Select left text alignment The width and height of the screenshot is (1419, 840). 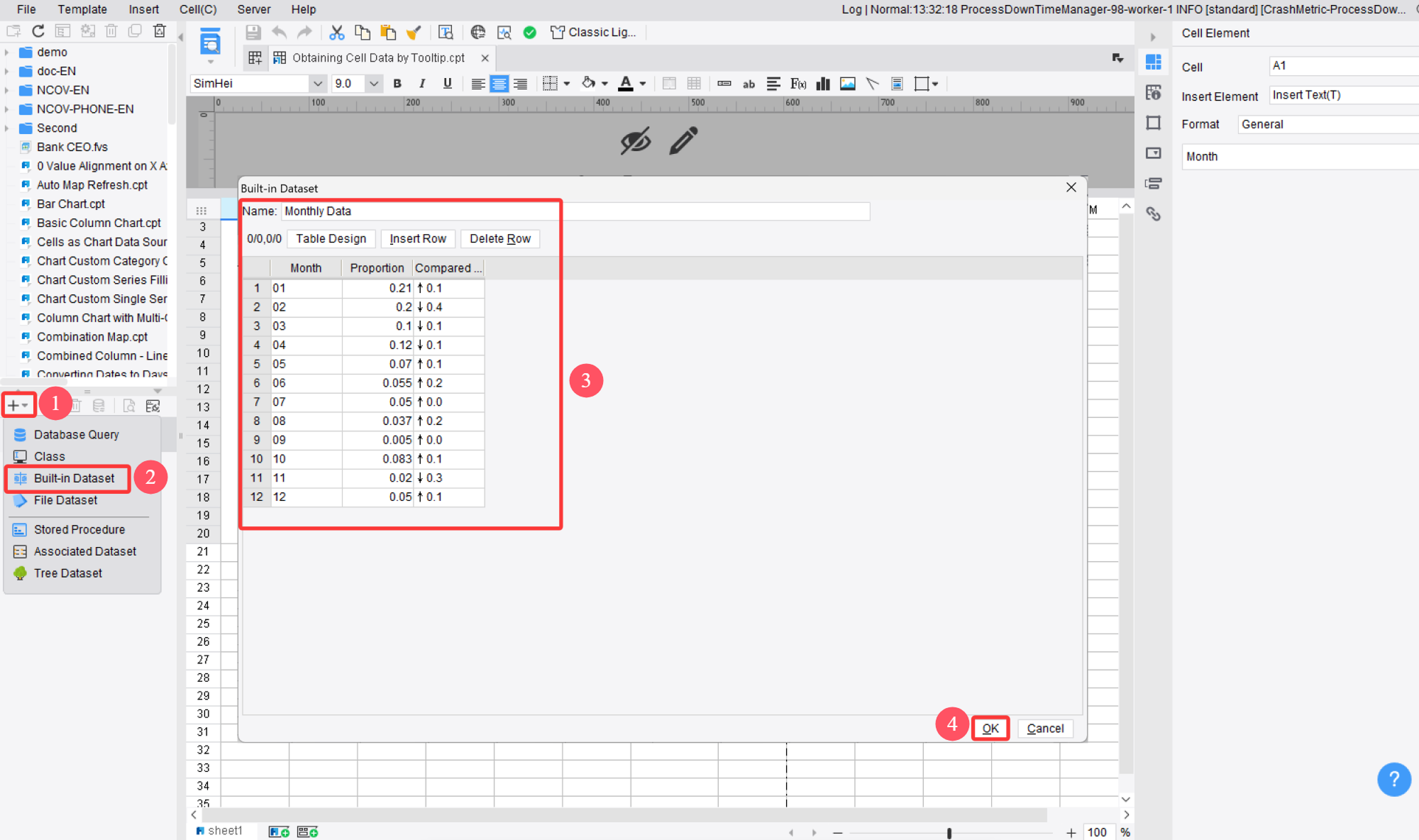point(478,84)
